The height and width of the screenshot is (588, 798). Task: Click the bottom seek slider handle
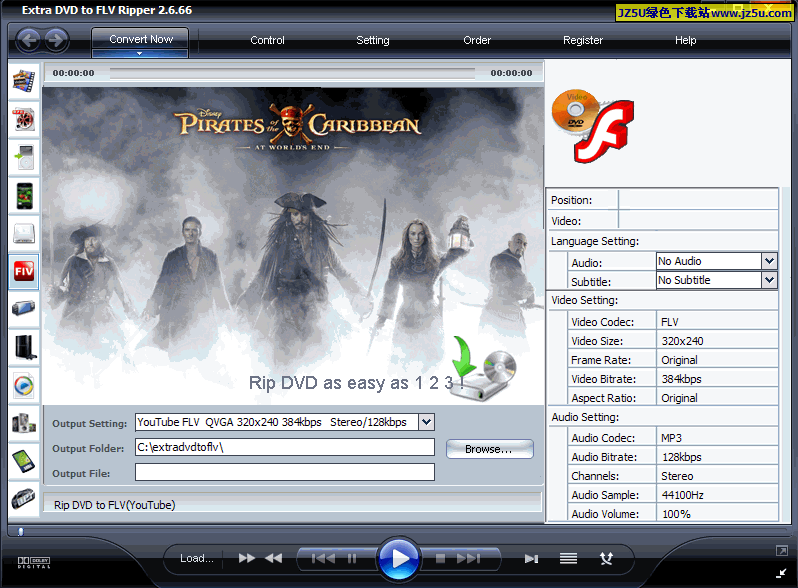tap(20, 531)
